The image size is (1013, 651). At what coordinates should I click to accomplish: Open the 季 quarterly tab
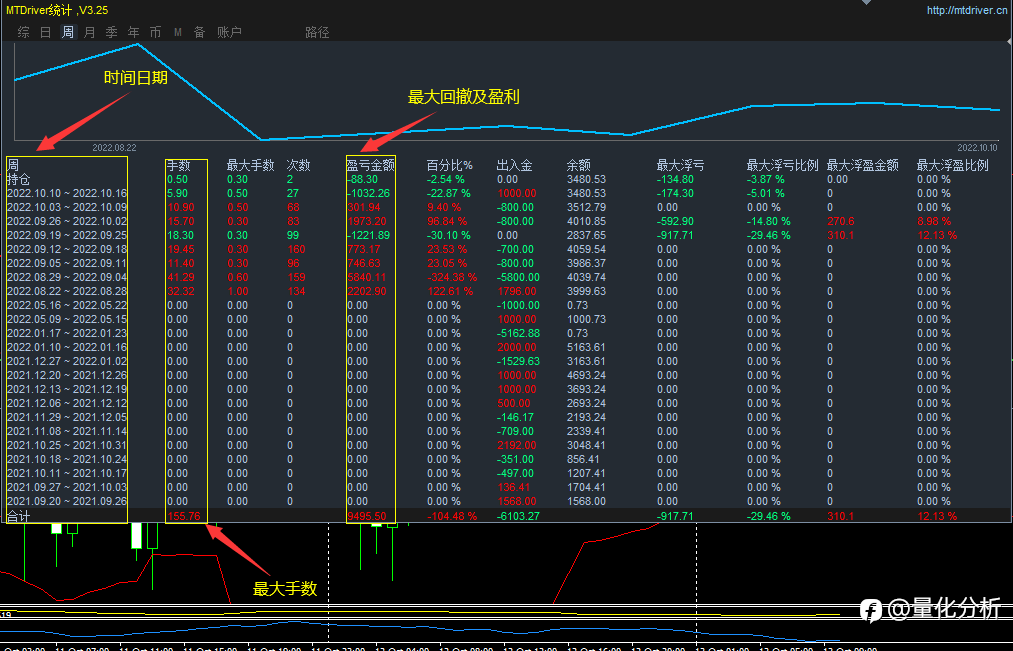coord(111,32)
